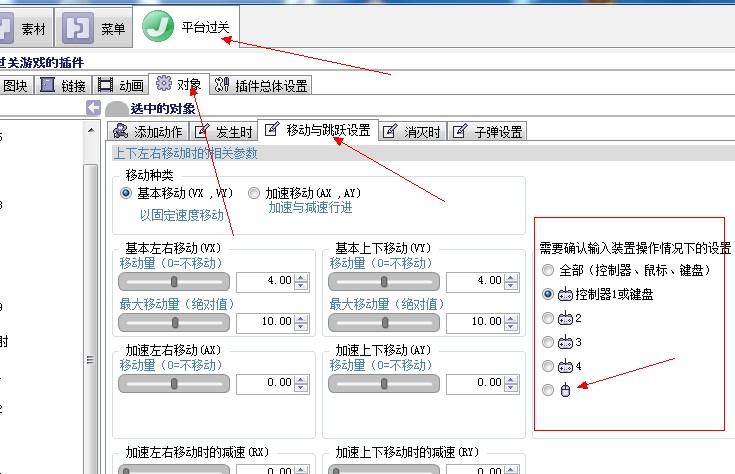
Task: Click the VY 最大移动量 10.00 field
Action: click(x=475, y=322)
